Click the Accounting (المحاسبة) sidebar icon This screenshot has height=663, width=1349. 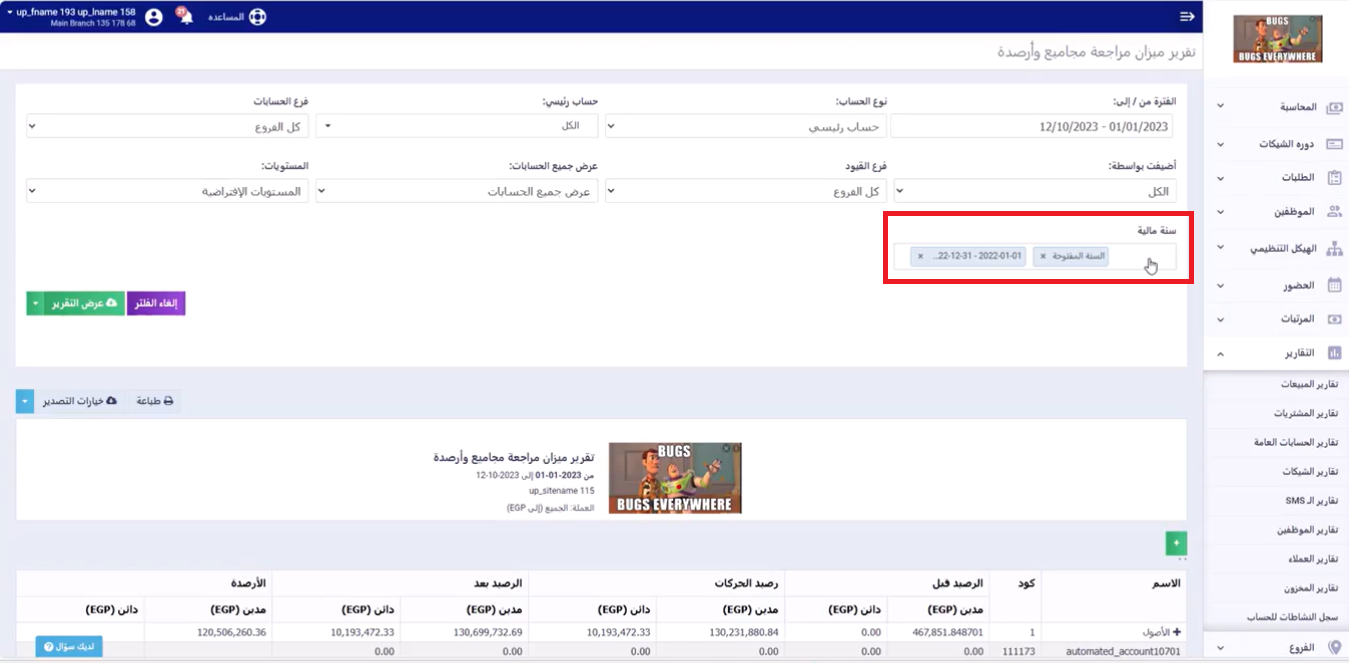pyautogui.click(x=1334, y=107)
